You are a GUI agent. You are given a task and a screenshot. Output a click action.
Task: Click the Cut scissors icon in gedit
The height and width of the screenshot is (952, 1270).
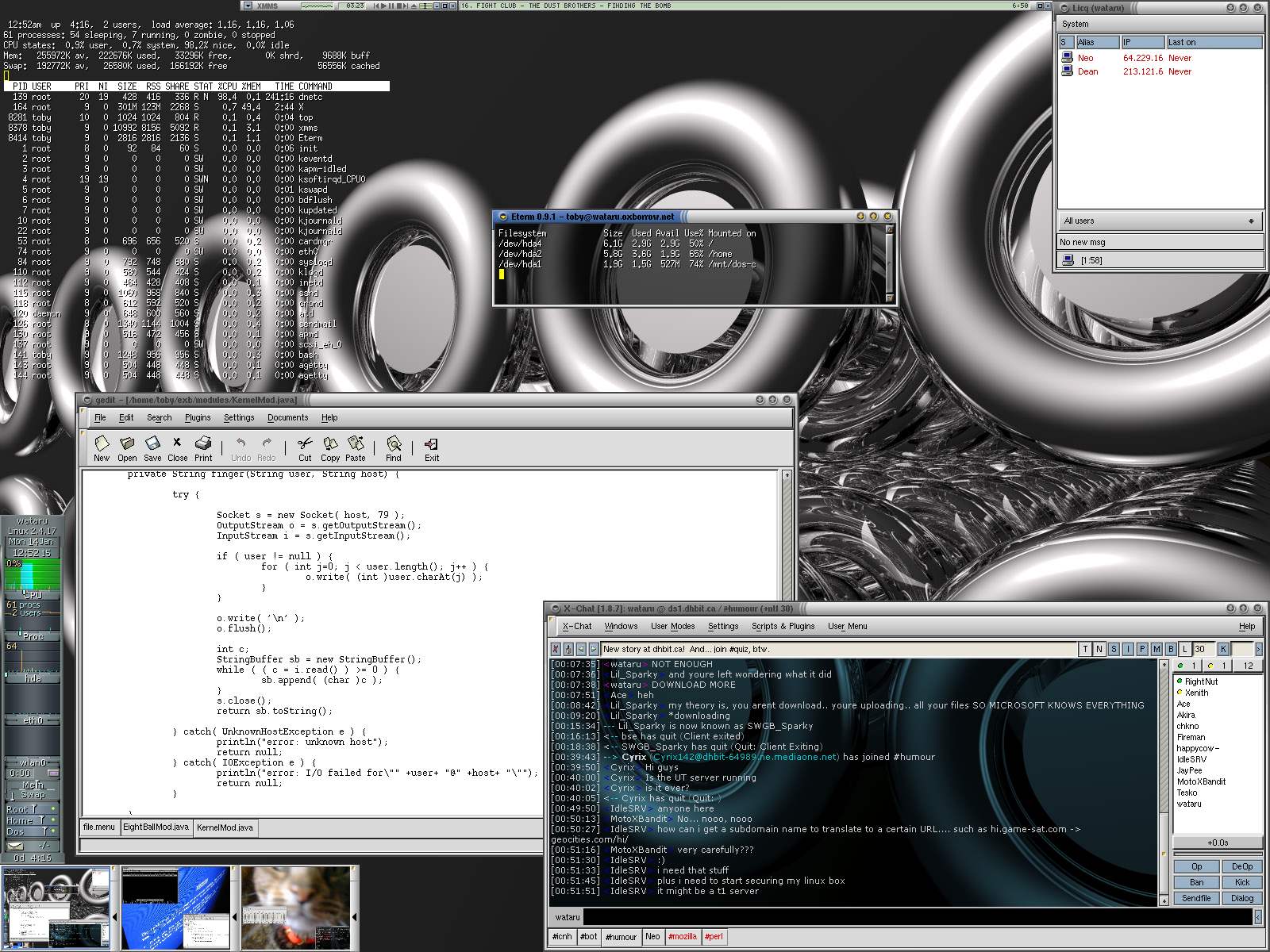click(305, 443)
